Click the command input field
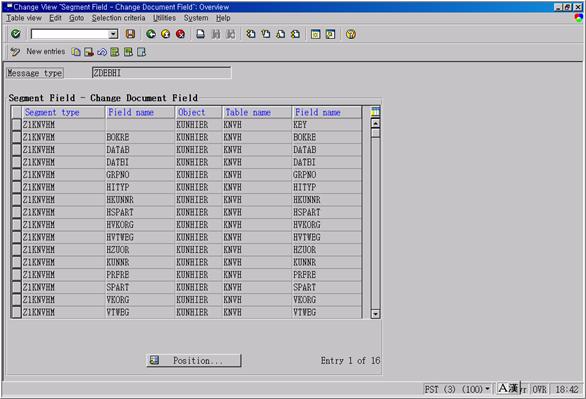Viewport: 586px width, 399px height. coord(70,34)
